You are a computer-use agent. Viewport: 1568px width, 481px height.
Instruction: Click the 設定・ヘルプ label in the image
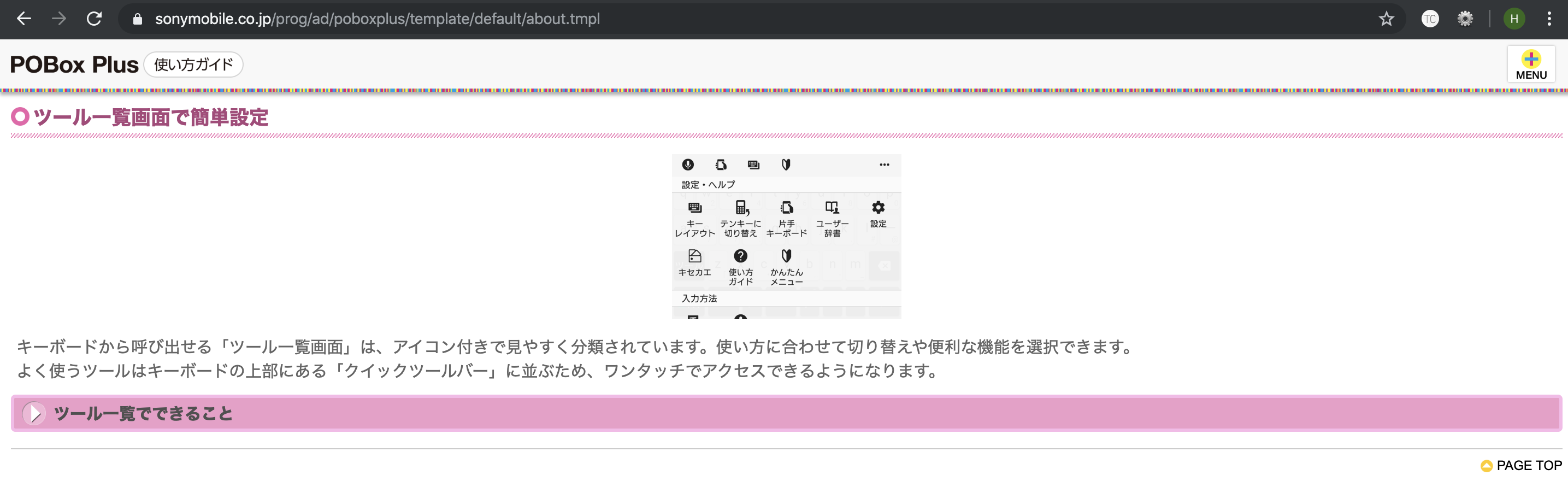(708, 185)
